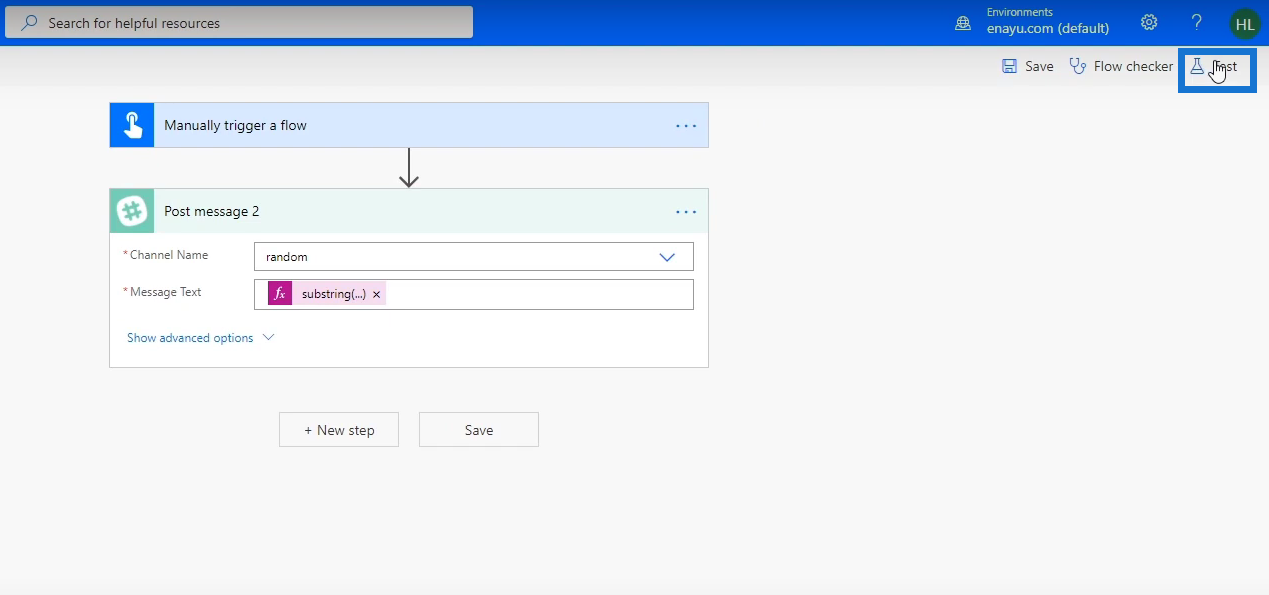This screenshot has width=1269, height=595.
Task: Click the Save button below the flow
Action: 479,430
